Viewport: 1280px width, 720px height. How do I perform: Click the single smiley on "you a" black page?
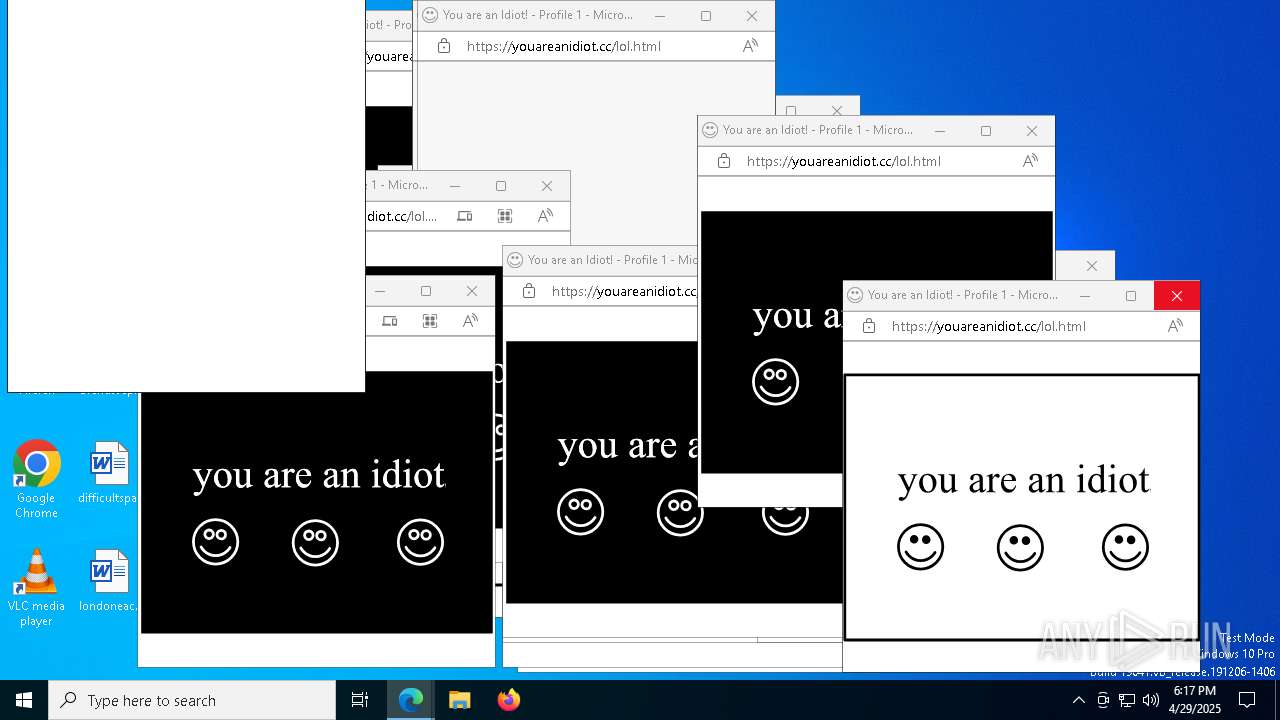tap(775, 382)
